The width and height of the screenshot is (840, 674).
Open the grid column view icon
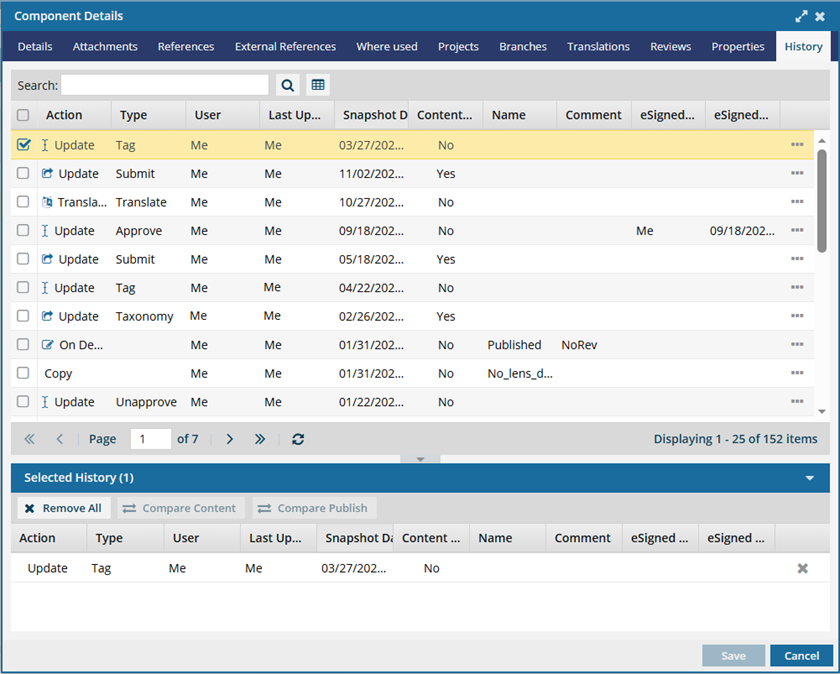pos(318,86)
